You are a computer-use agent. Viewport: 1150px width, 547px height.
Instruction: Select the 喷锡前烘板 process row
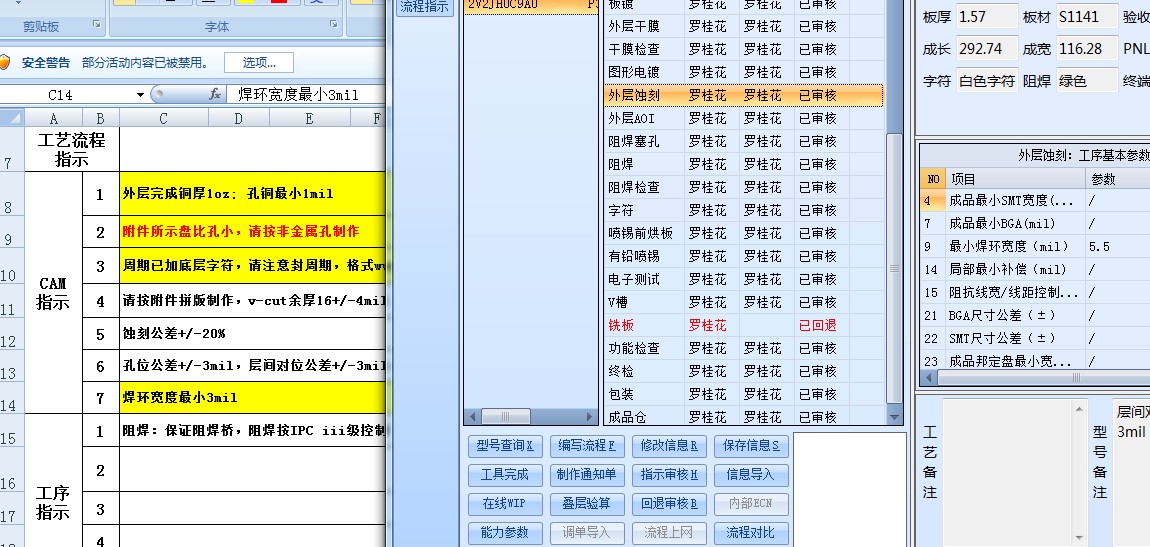744,233
